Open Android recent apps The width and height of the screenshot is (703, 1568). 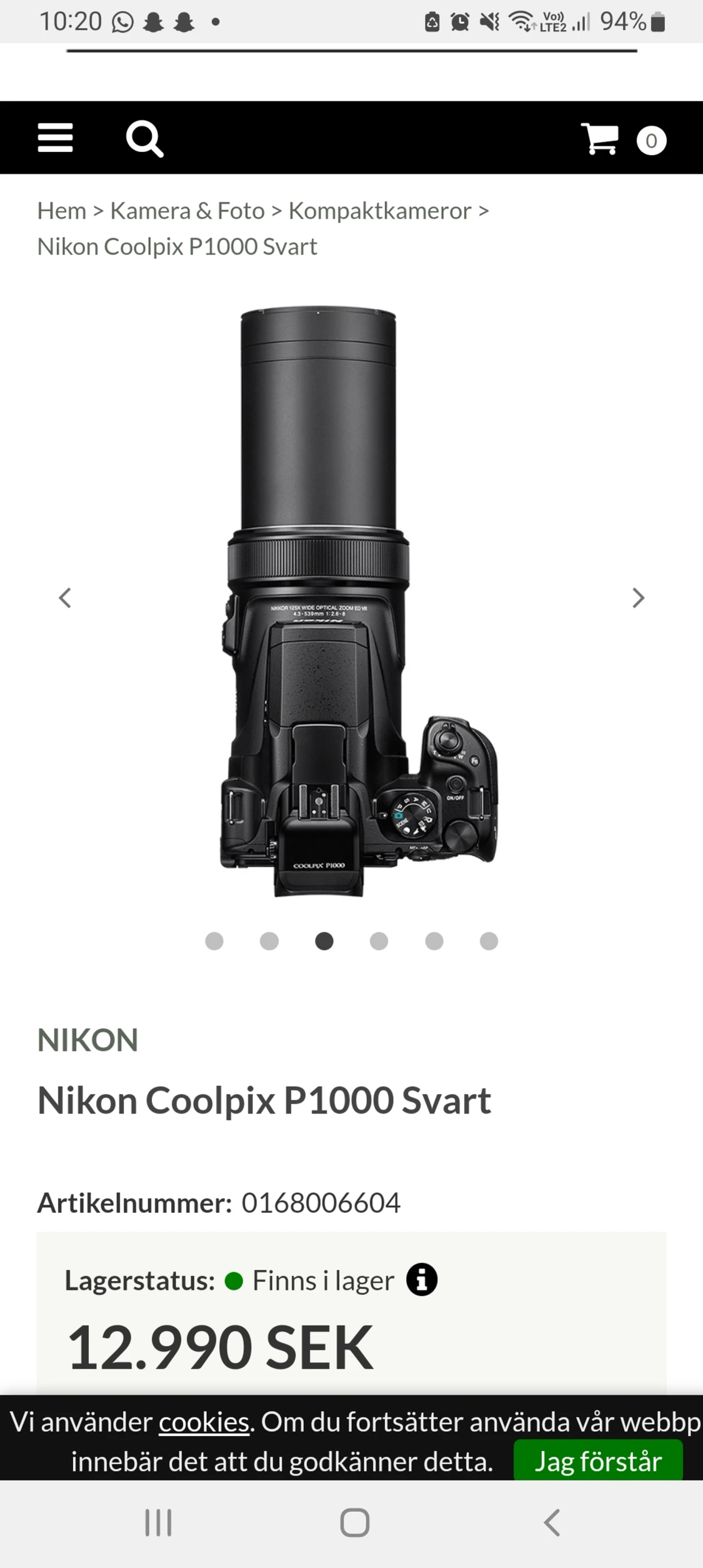click(x=158, y=1522)
